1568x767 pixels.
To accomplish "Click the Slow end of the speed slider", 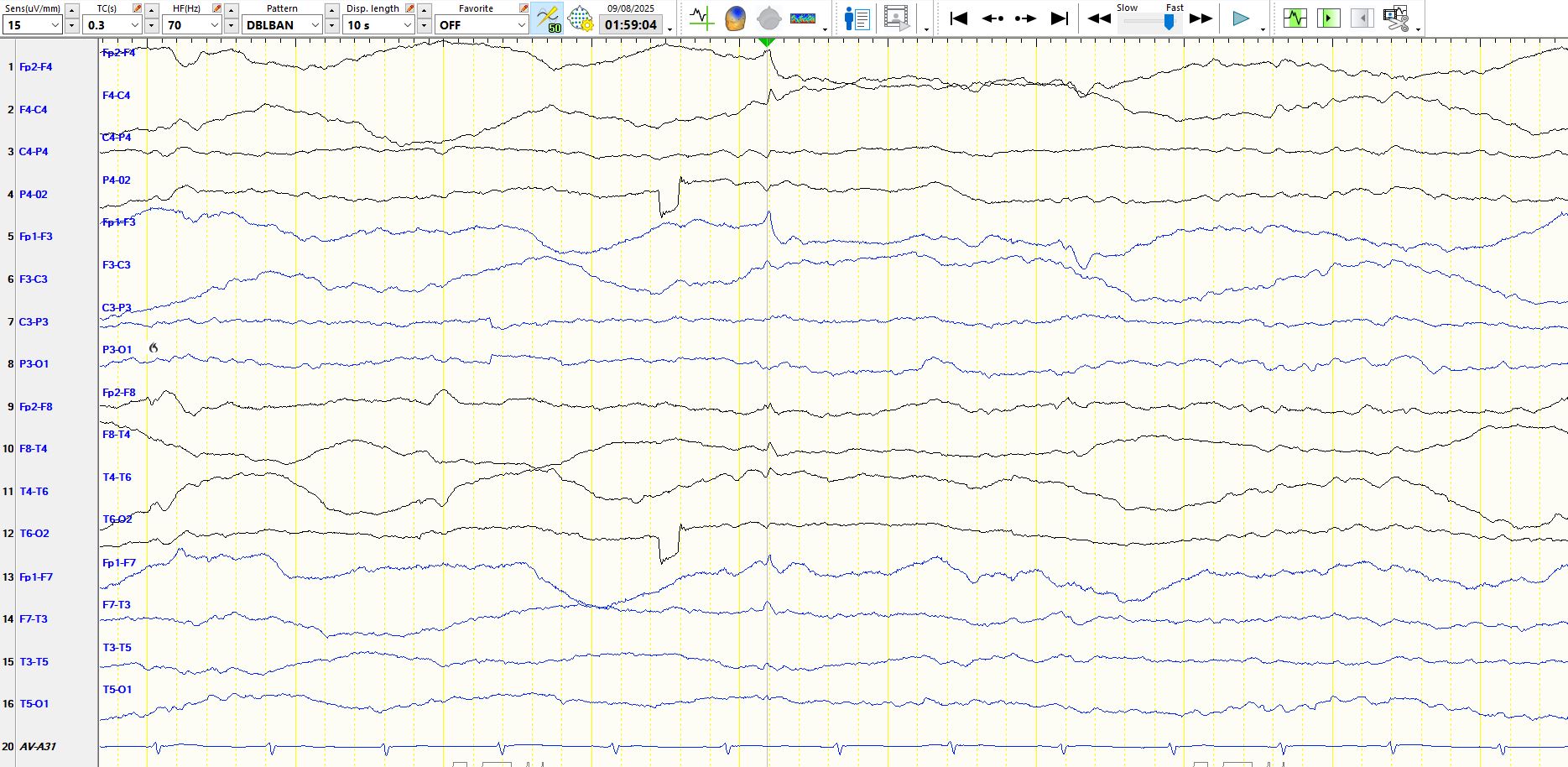I will pyautogui.click(x=1127, y=8).
